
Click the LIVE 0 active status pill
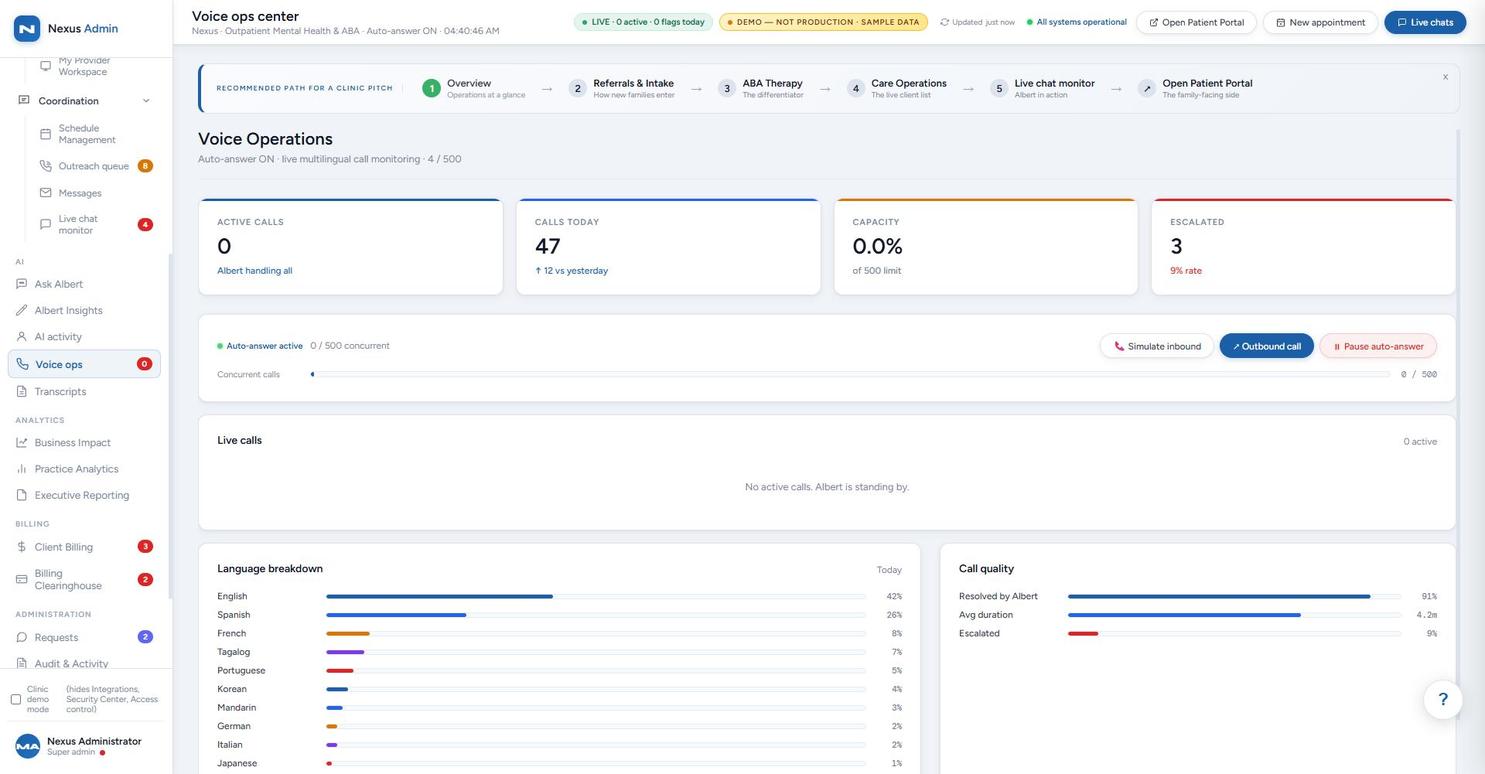click(643, 22)
